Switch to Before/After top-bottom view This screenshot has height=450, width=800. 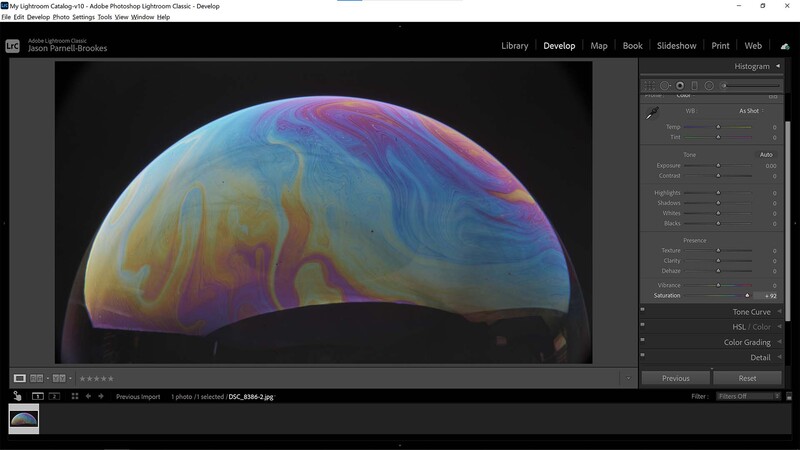[x=59, y=378]
